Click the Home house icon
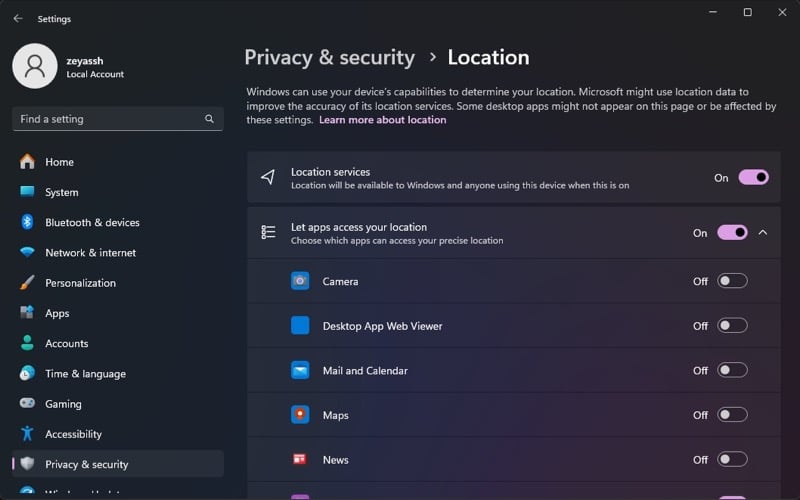Image resolution: width=800 pixels, height=500 pixels. (x=27, y=162)
